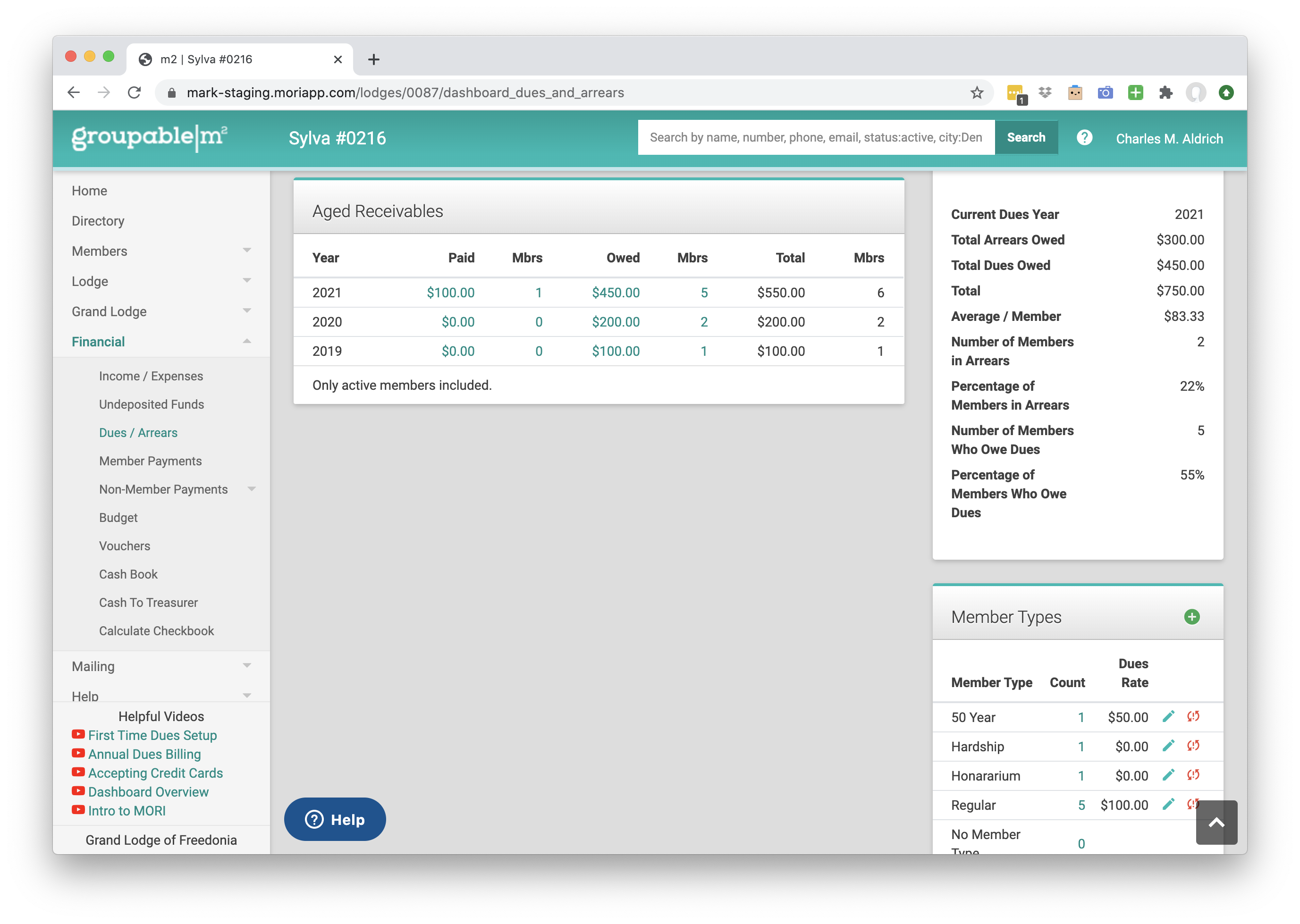The image size is (1300, 924).
Task: Edit the Honararium member type pencil
Action: click(1168, 775)
